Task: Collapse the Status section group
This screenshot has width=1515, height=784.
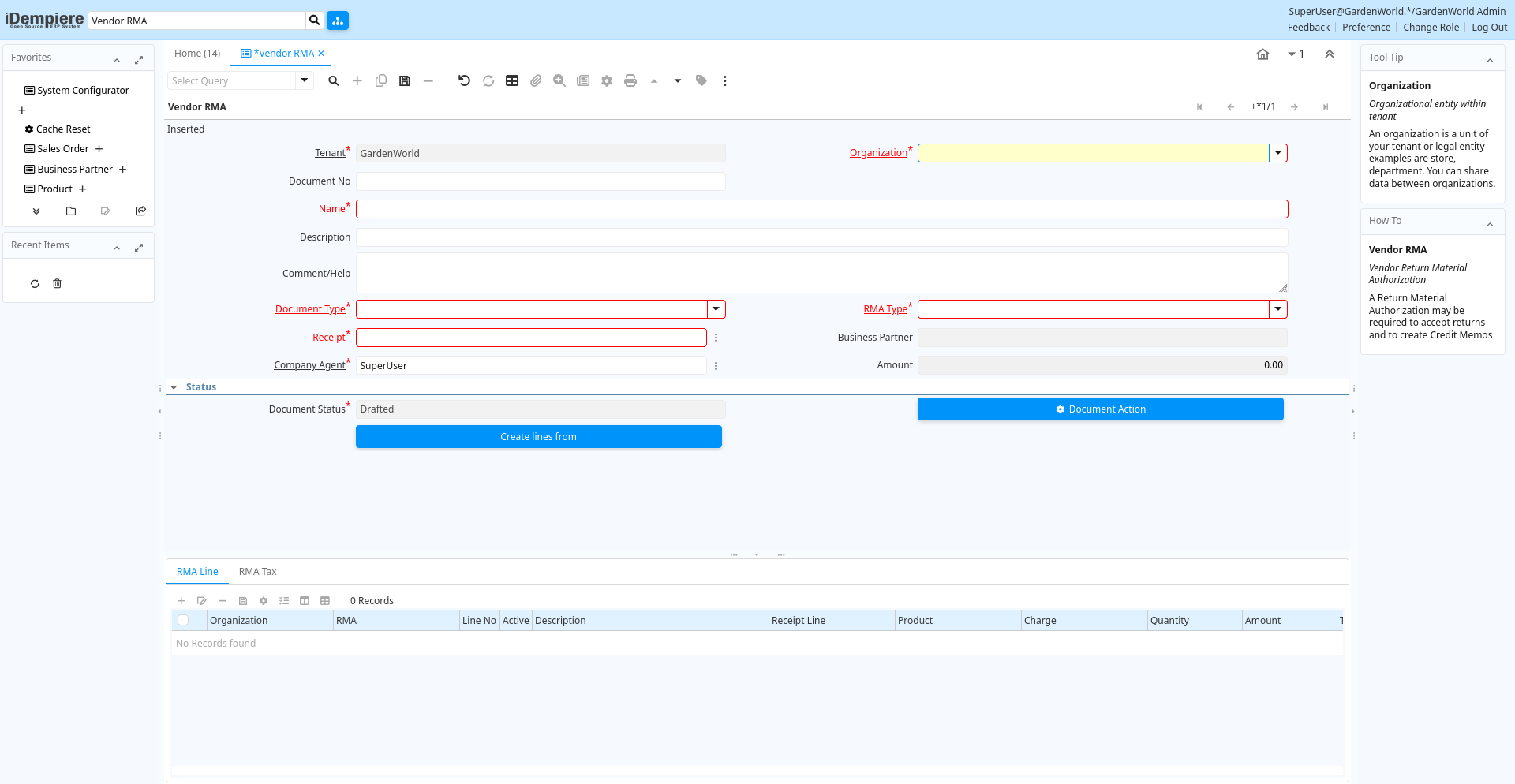Action: click(174, 387)
